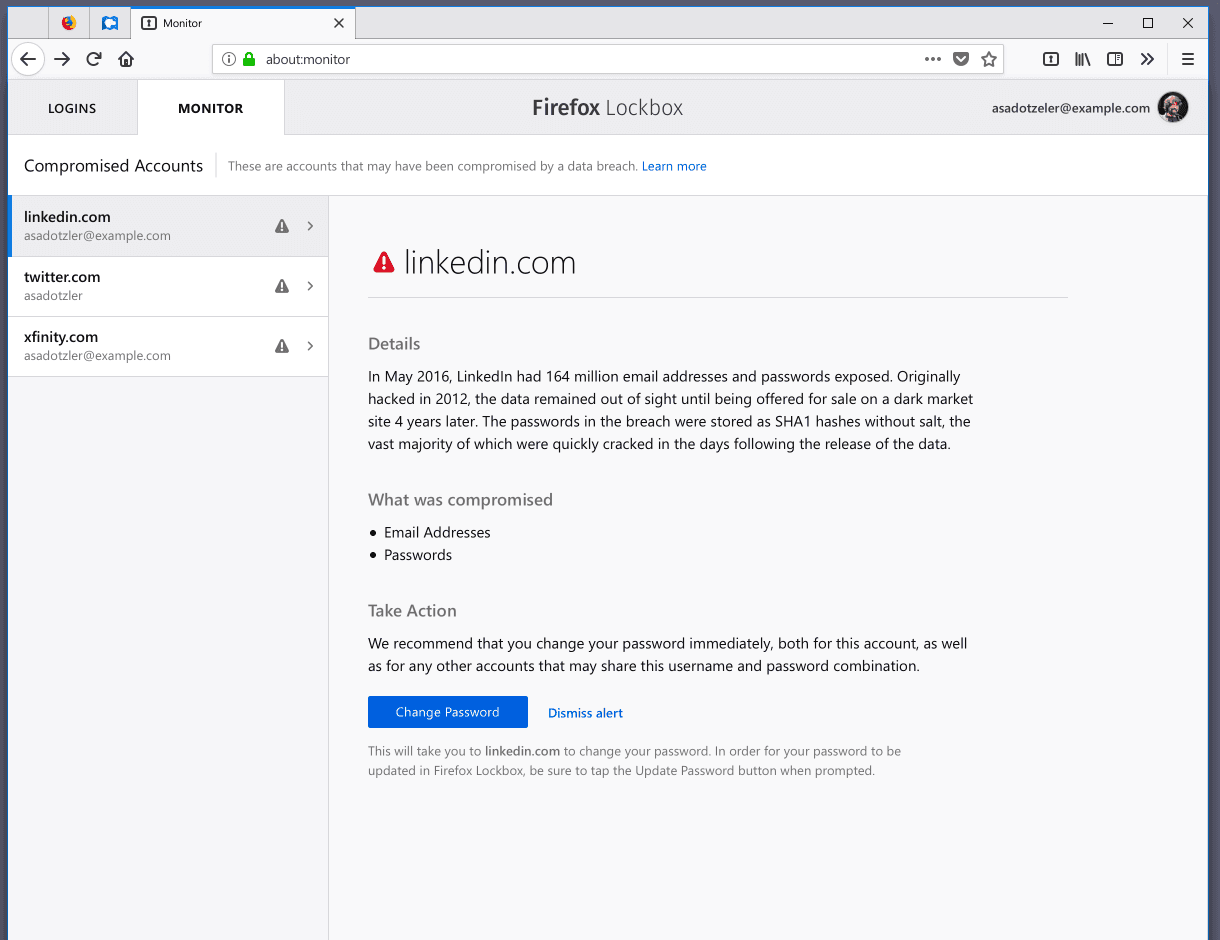Open the user profile avatar
Image resolution: width=1220 pixels, height=940 pixels.
1173,107
